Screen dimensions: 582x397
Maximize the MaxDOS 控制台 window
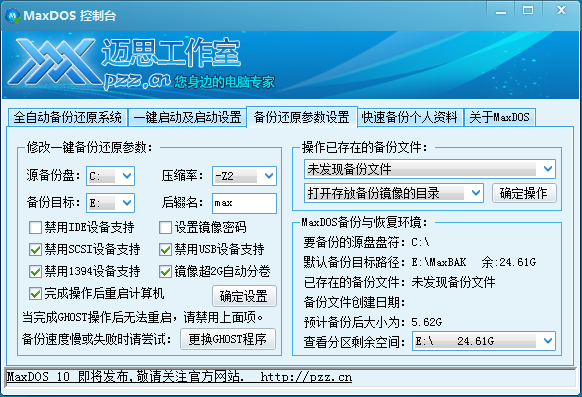pos(528,11)
